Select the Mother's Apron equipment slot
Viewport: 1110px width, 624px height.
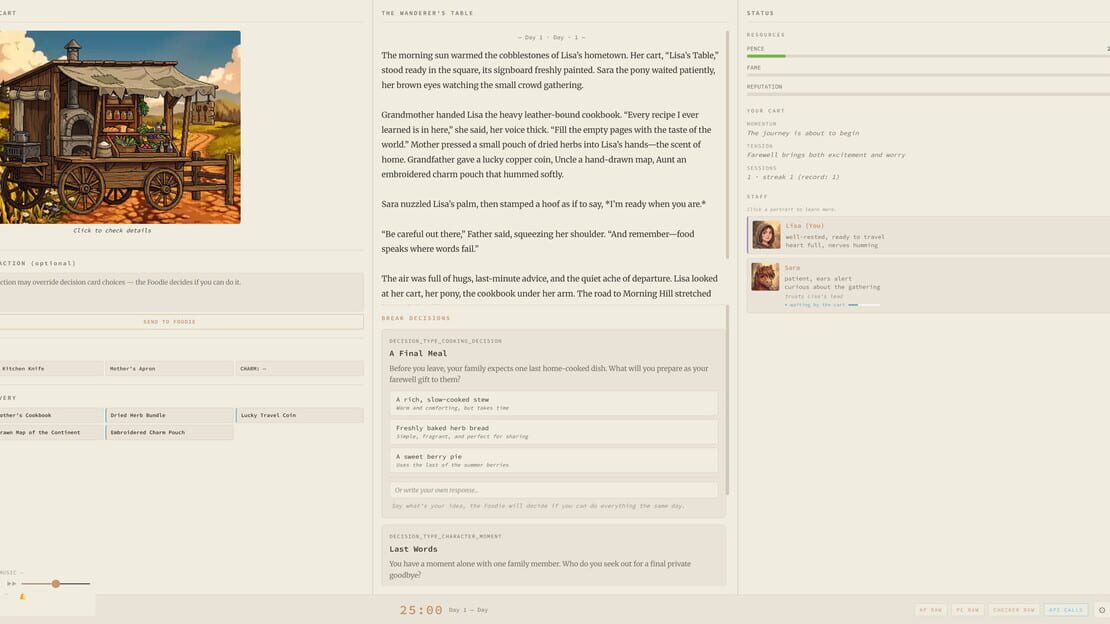[x=170, y=368]
